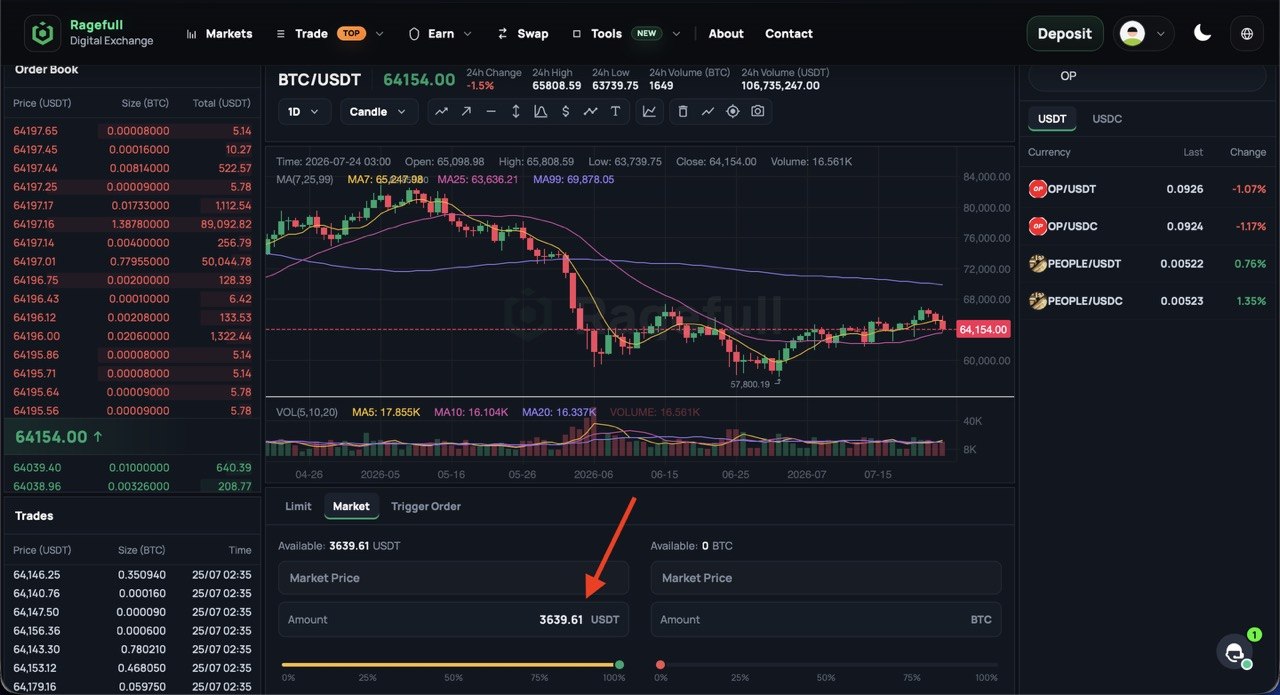The height and width of the screenshot is (695, 1280).
Task: Click the buy Amount USDT input field
Action: point(453,619)
